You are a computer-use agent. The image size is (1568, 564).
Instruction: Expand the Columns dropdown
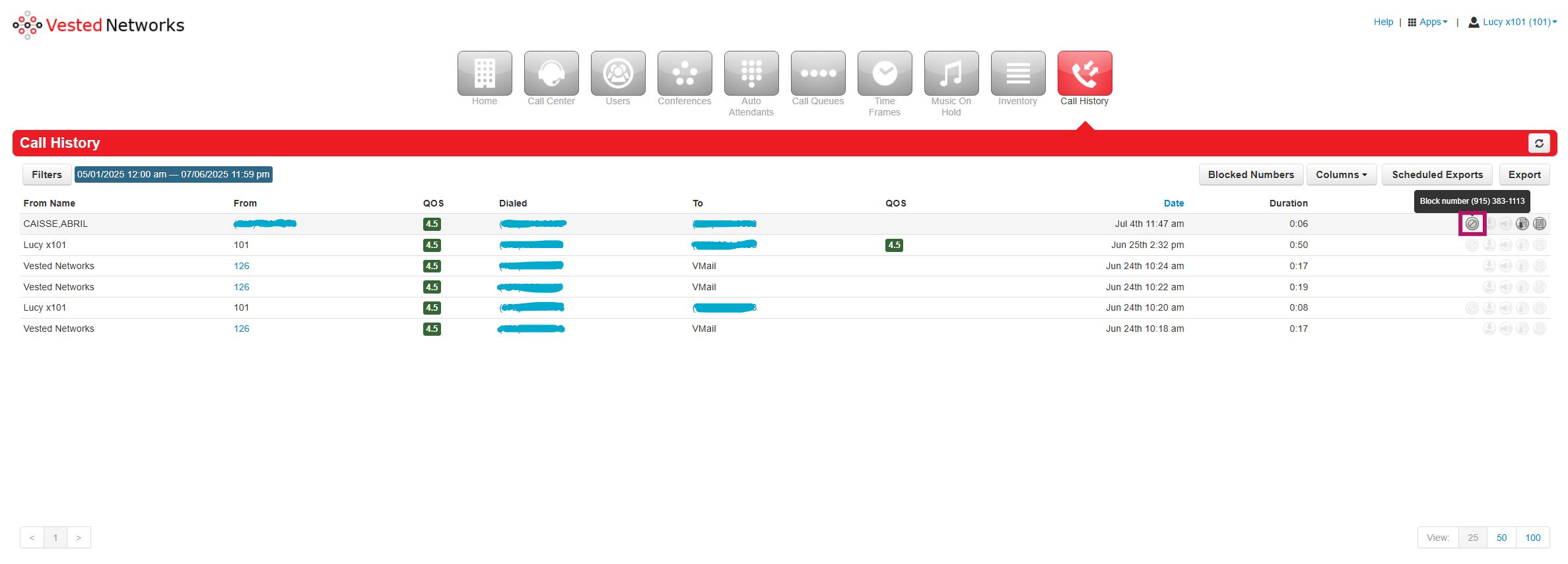click(x=1341, y=175)
